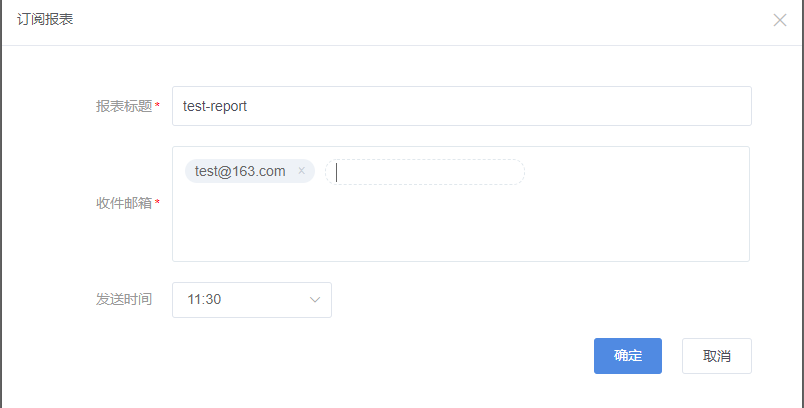Click empty space inside 收件邮箱 box
The image size is (804, 408).
[460, 225]
